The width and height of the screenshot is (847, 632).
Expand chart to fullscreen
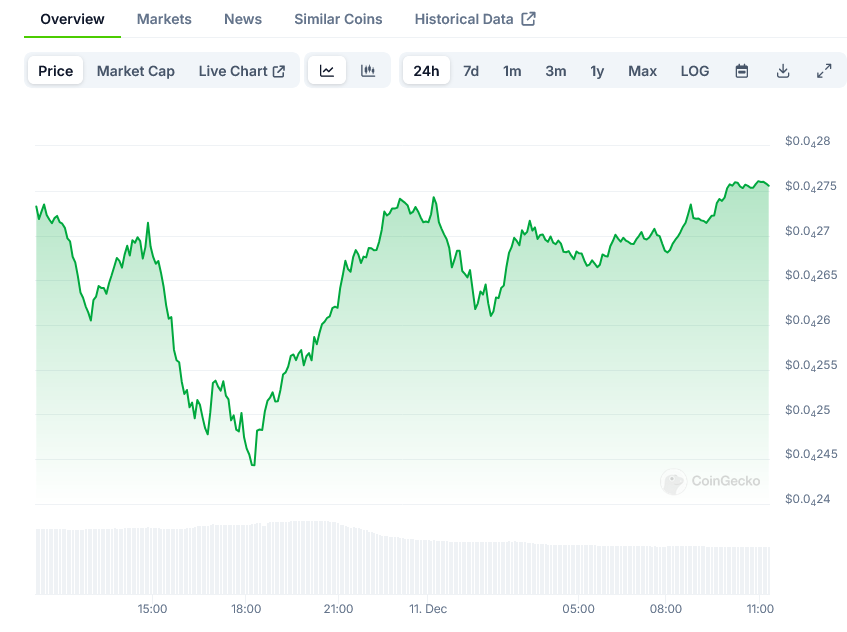coord(824,71)
